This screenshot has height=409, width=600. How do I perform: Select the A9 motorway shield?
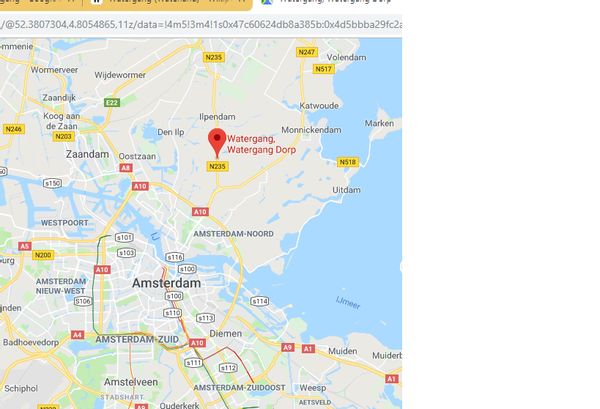point(287,347)
